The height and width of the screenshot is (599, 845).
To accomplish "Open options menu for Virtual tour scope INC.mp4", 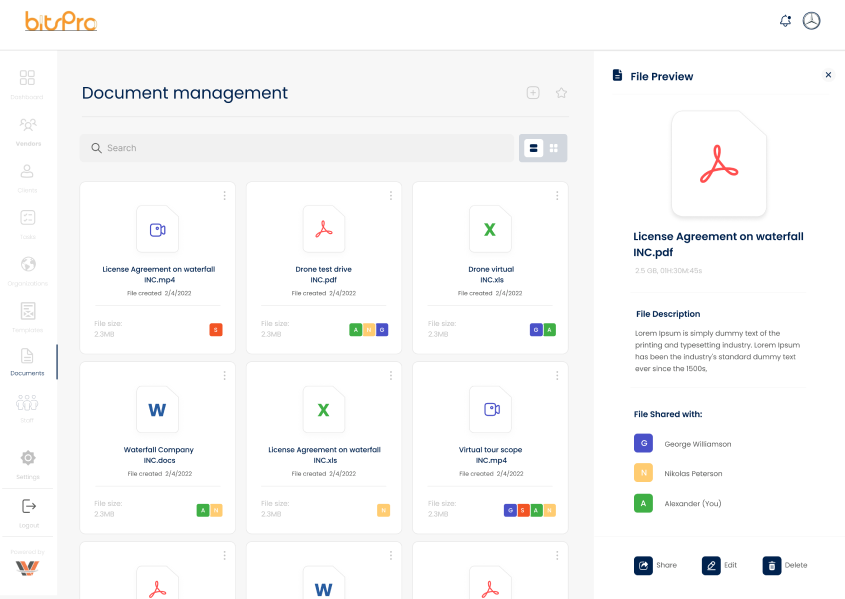I will tap(557, 375).
